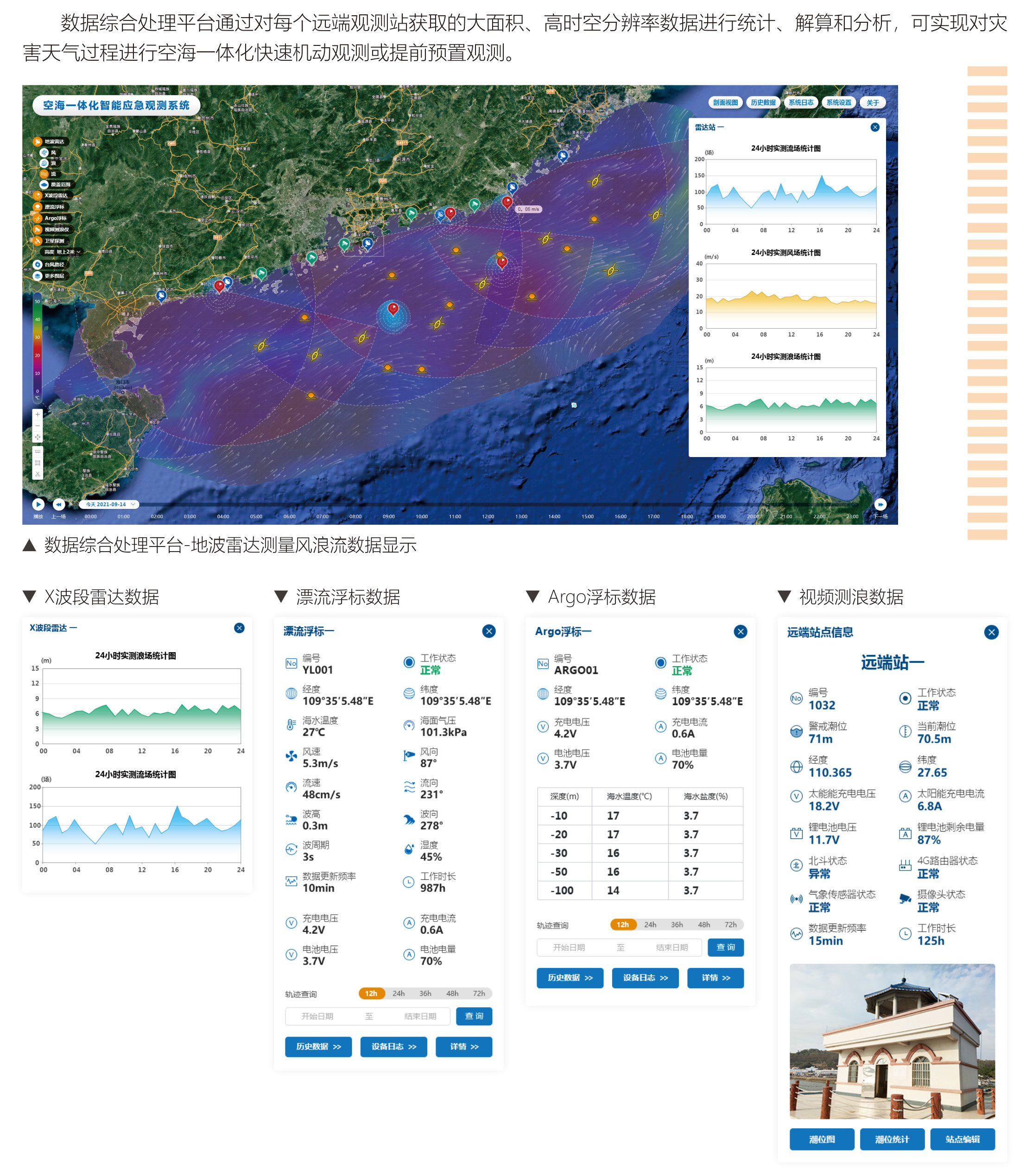The height and width of the screenshot is (1176, 1026).
Task: Open the 今天 2021-09-14 date dropdown
Action: click(109, 504)
